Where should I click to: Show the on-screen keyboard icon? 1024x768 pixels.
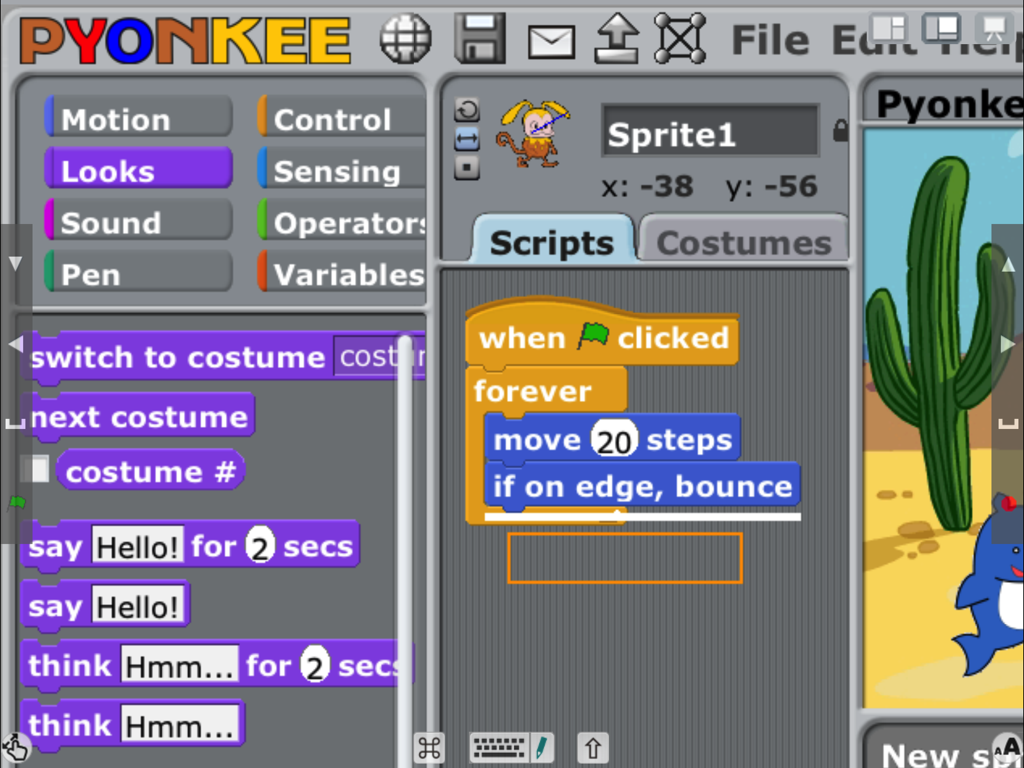point(498,747)
